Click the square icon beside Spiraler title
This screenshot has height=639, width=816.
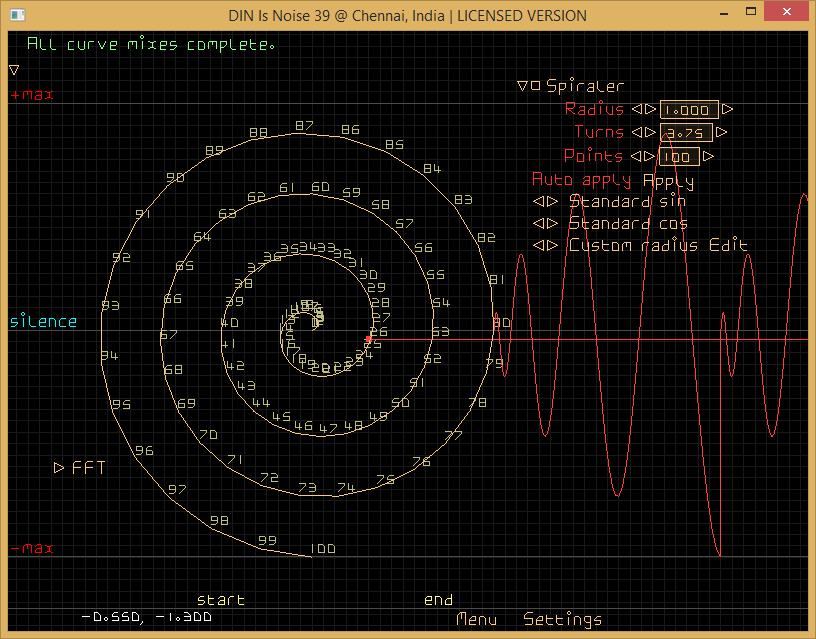(x=536, y=86)
